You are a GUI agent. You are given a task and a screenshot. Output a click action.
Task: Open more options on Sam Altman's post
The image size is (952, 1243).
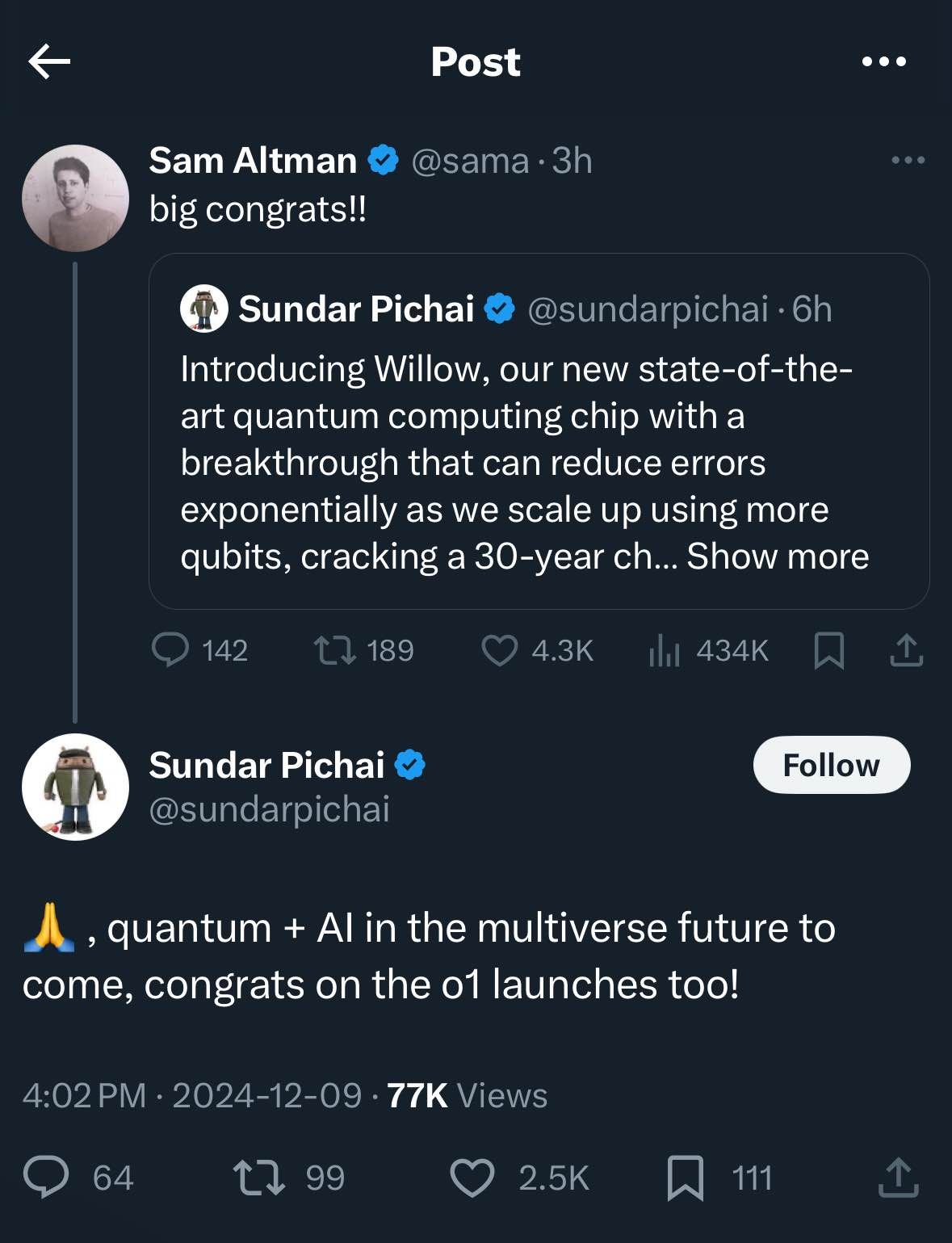(908, 160)
